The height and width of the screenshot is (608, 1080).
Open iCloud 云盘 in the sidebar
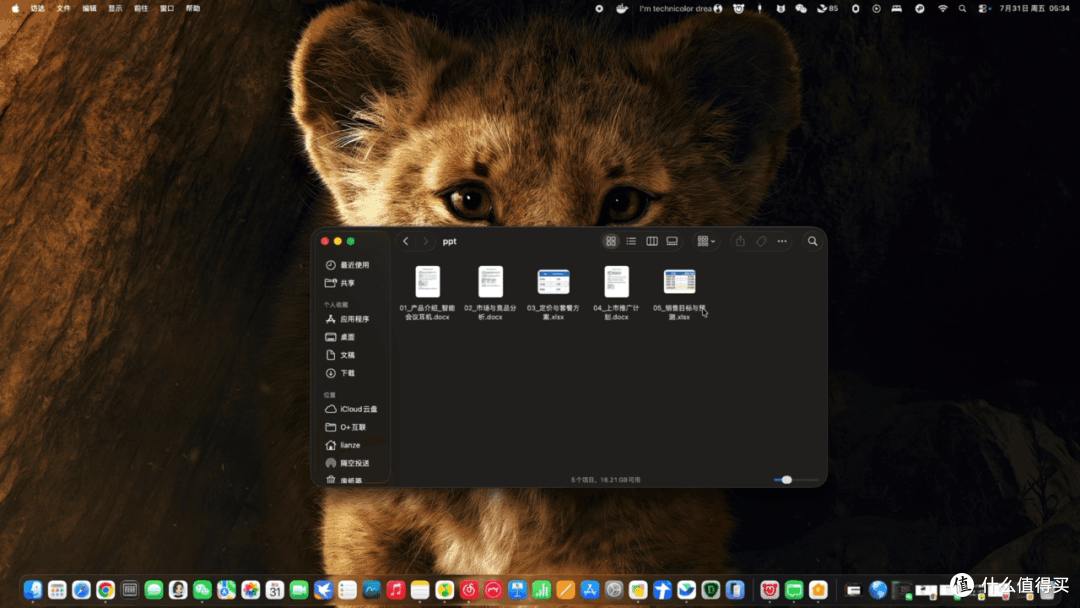[351, 409]
